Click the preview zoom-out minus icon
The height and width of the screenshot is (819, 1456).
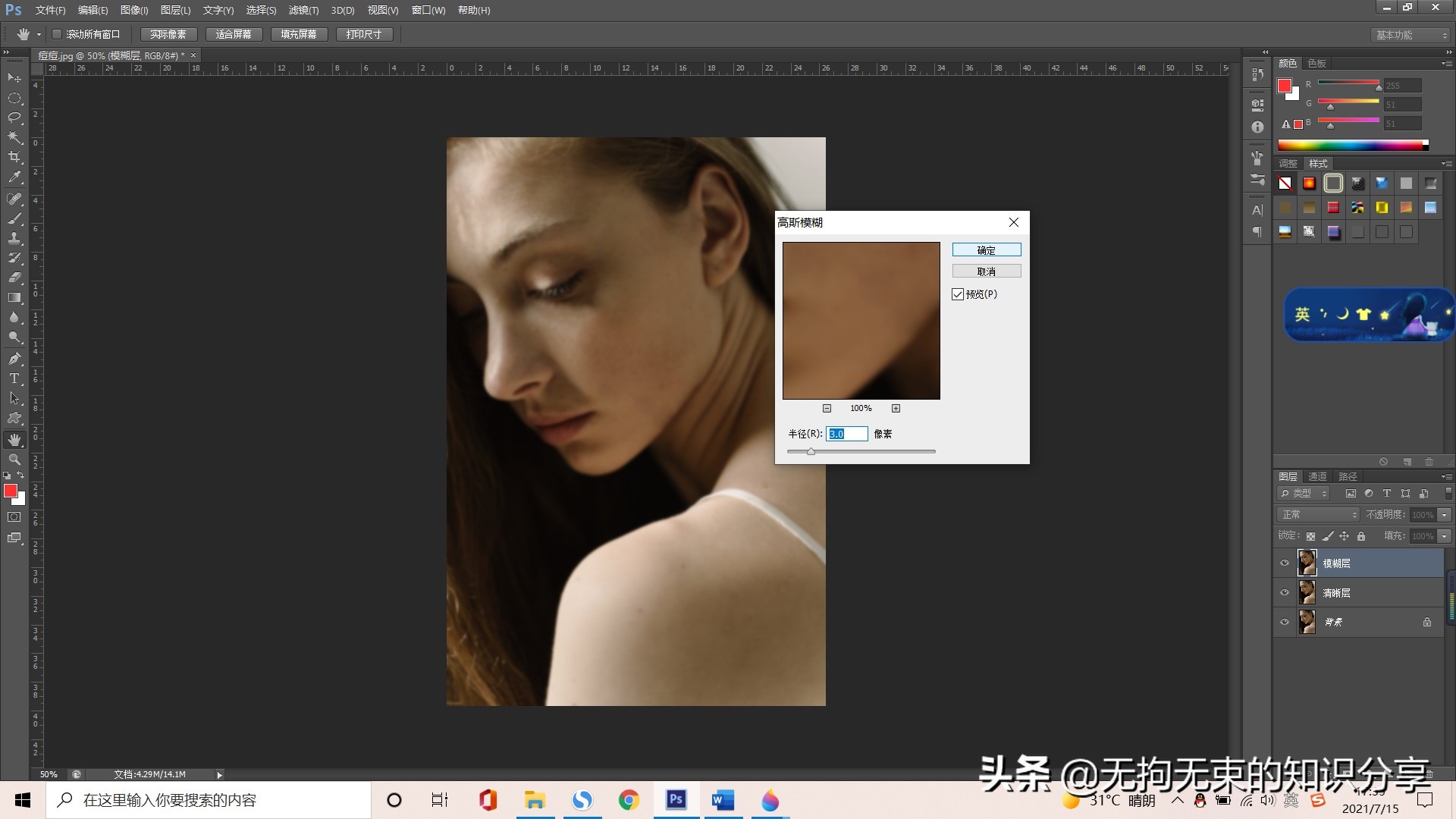point(827,408)
